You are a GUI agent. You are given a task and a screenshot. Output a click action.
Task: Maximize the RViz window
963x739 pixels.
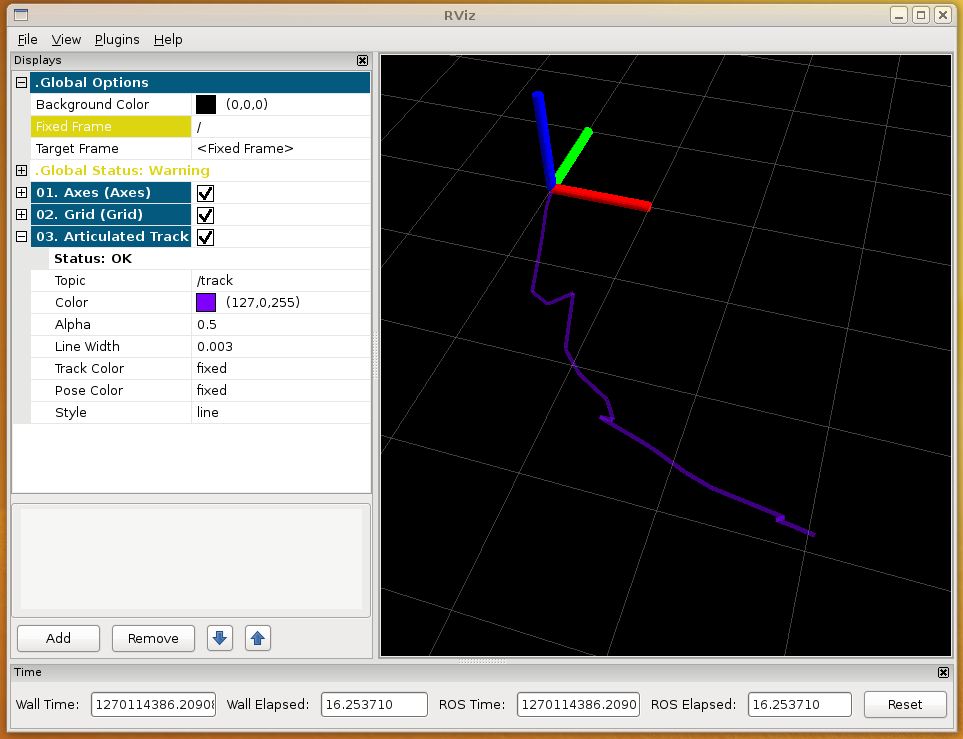click(921, 14)
